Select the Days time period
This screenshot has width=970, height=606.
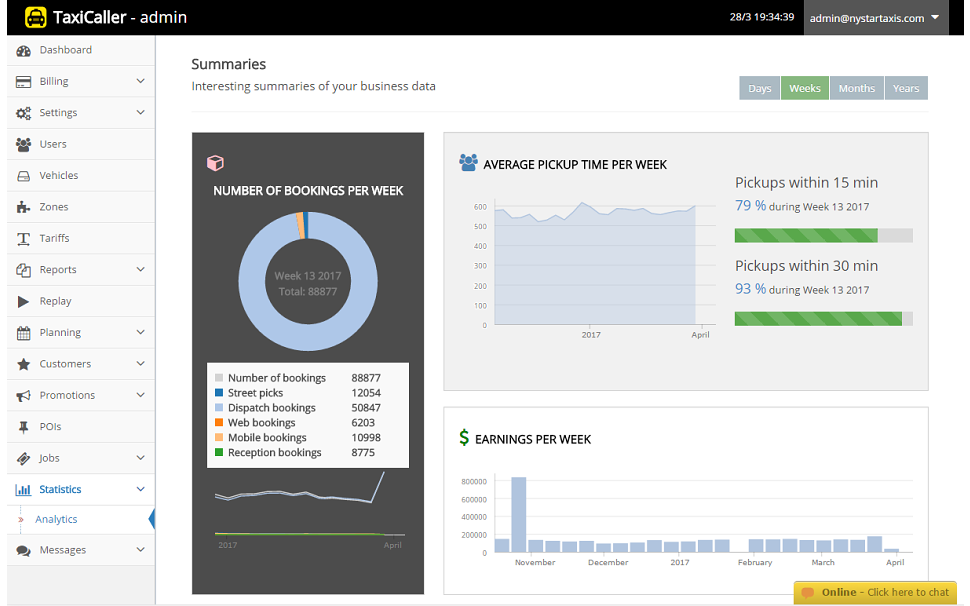click(759, 88)
